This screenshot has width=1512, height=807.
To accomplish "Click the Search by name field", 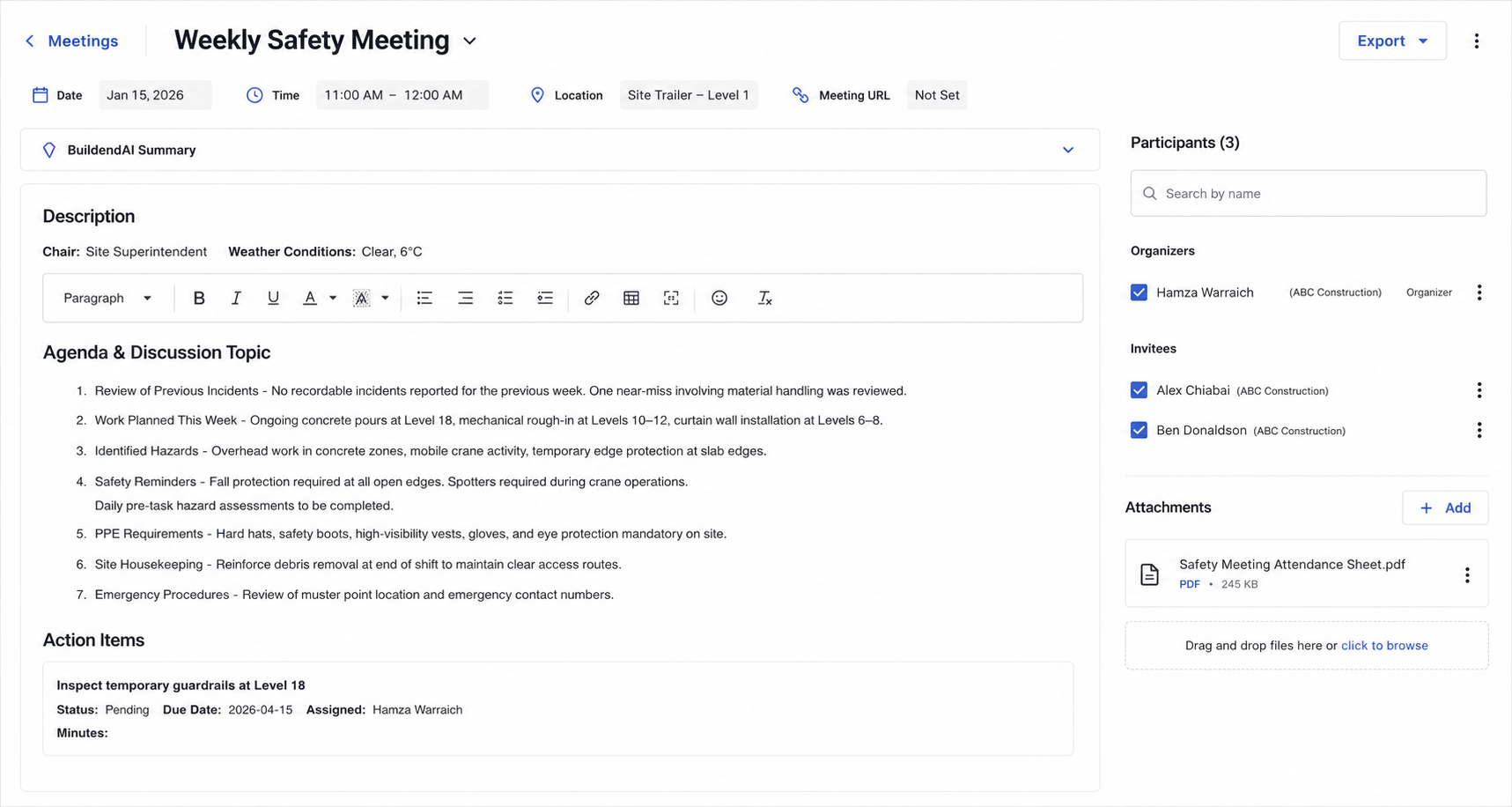I will pyautogui.click(x=1308, y=193).
